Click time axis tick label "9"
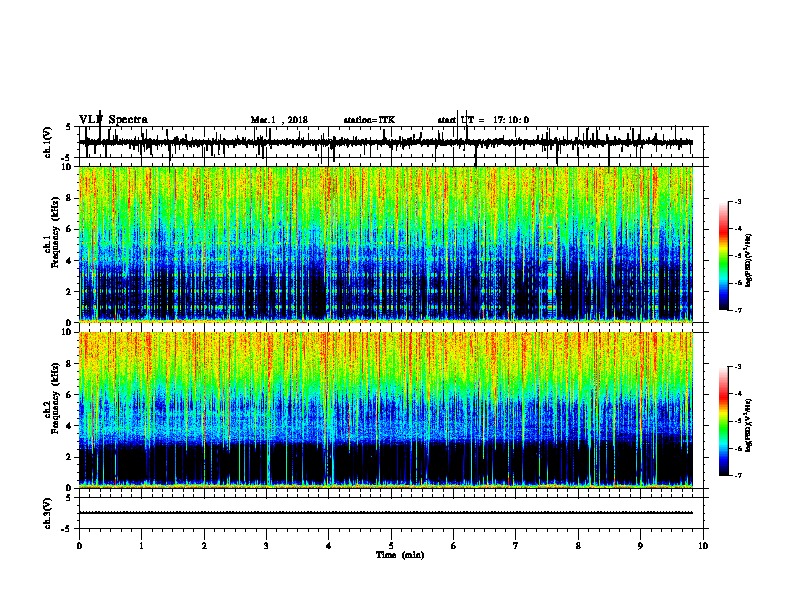 pos(640,546)
